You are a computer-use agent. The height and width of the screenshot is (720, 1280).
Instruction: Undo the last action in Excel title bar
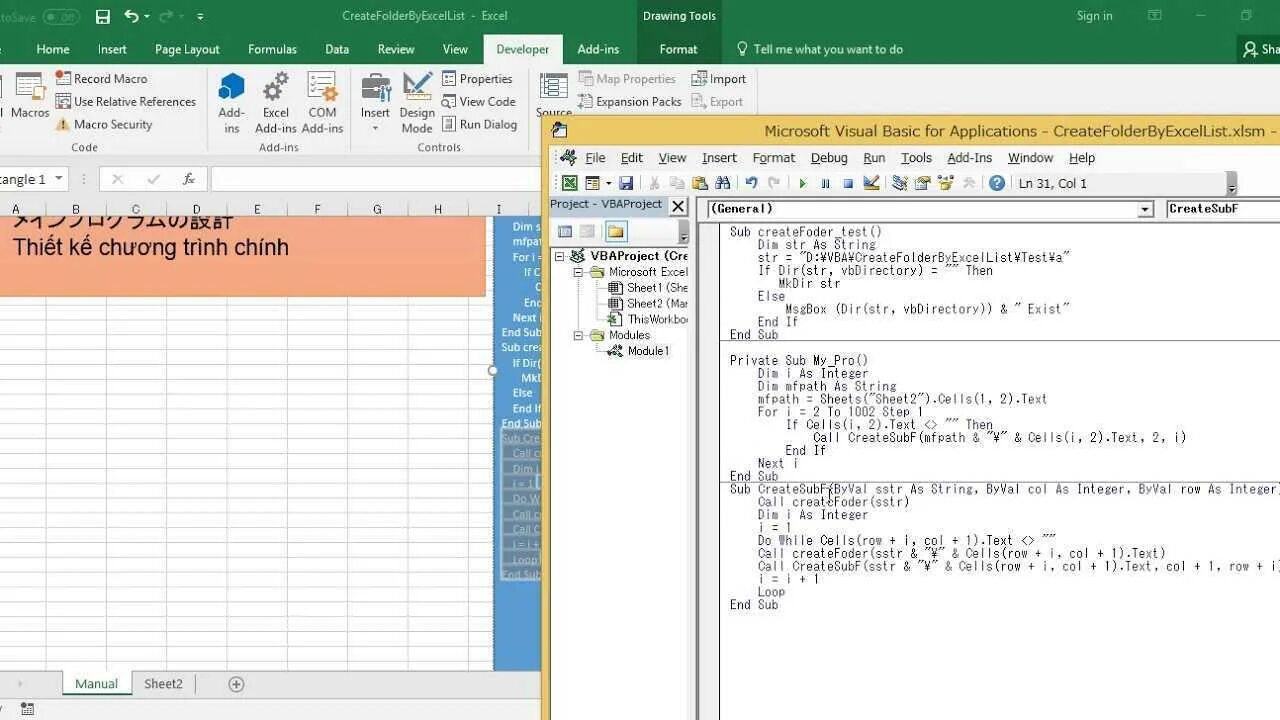click(x=131, y=16)
